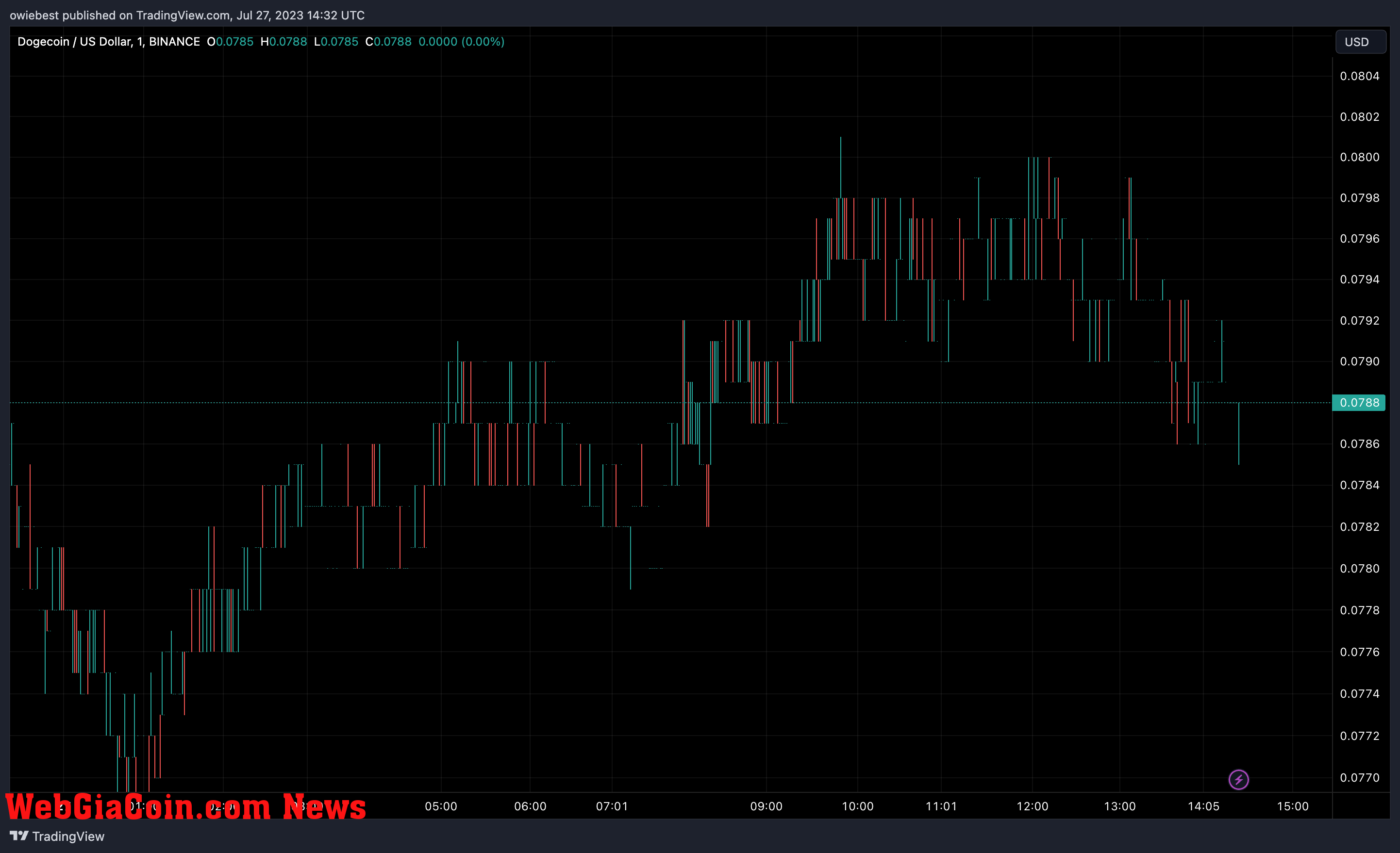Click the 0.0802 price axis label
Screen dimensions: 1400x853
coord(1359,116)
